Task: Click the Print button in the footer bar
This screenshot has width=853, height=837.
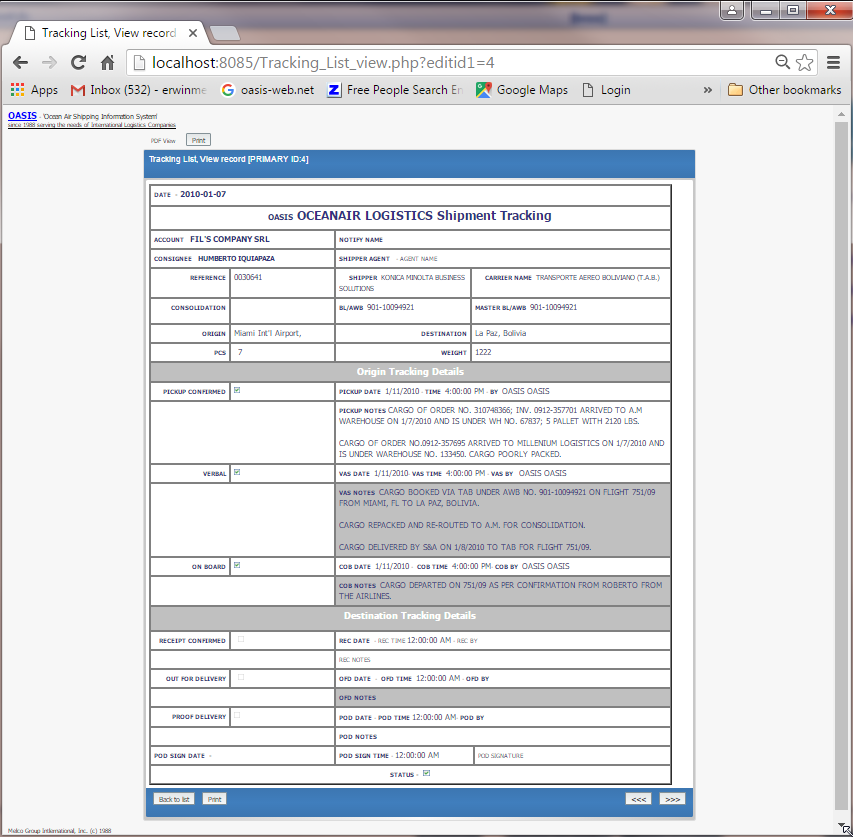Action: (x=214, y=799)
